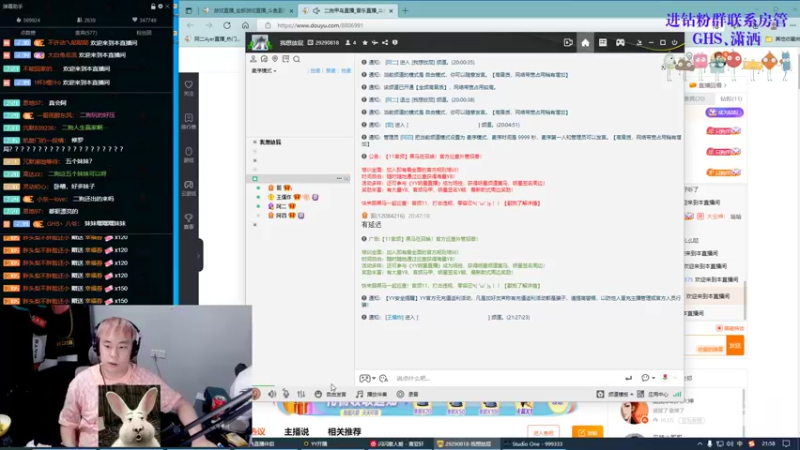This screenshot has width=800, height=450.
Task: Open the channel shield badge icon
Action: 395,43
